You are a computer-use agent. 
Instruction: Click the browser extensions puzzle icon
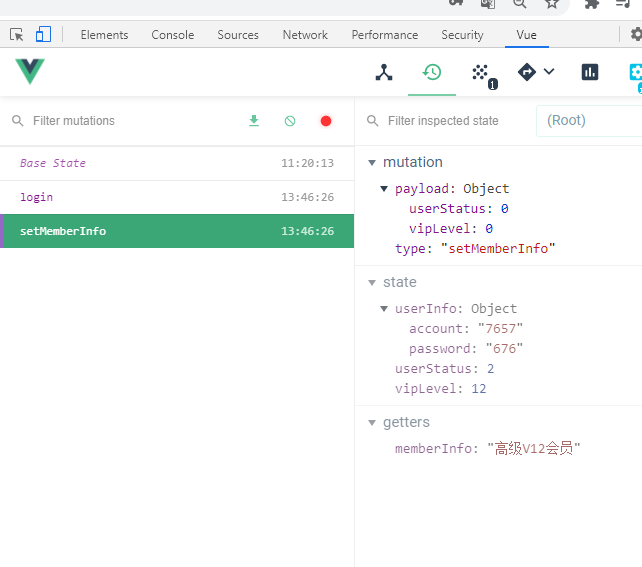pos(591,4)
